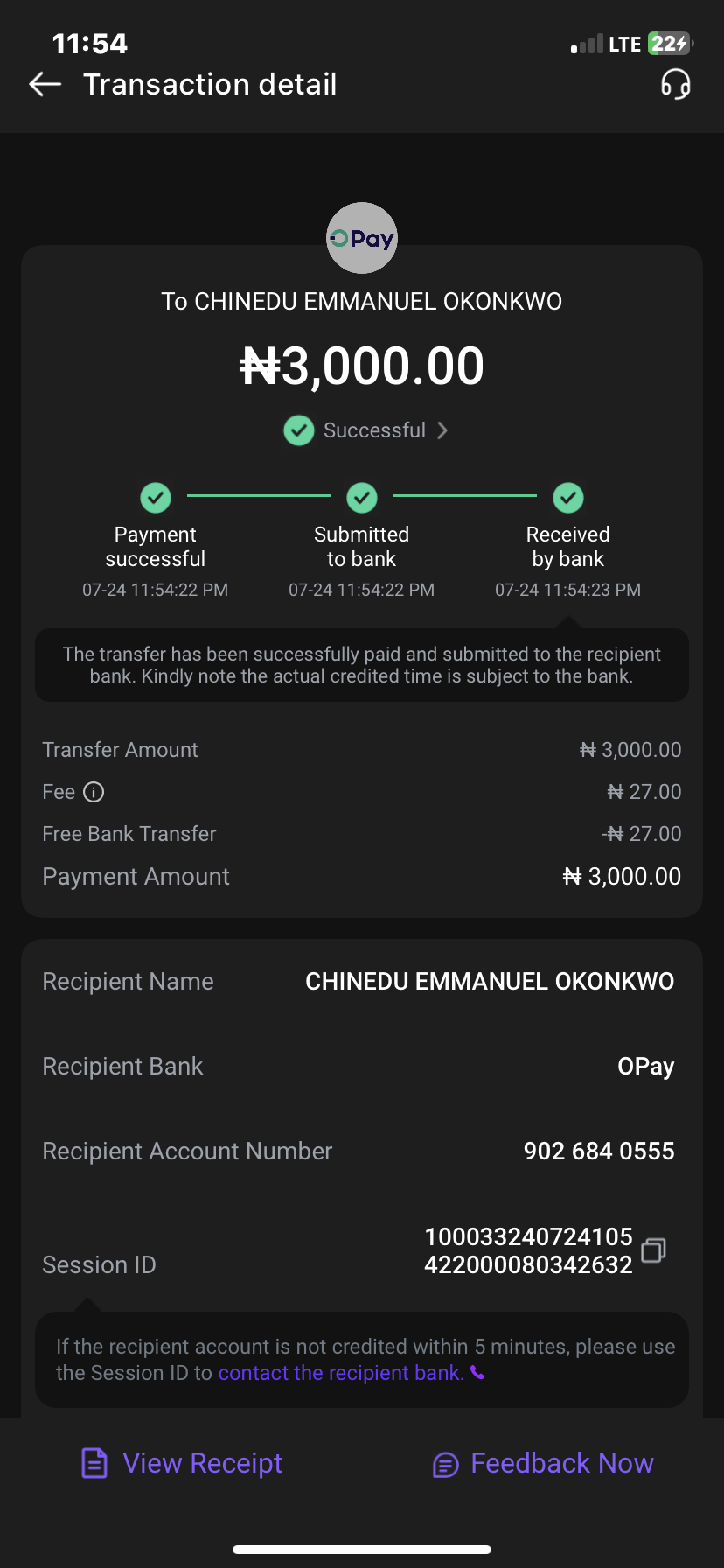724x1568 pixels.
Task: Click contact the recipient bank link
Action: tap(340, 1373)
